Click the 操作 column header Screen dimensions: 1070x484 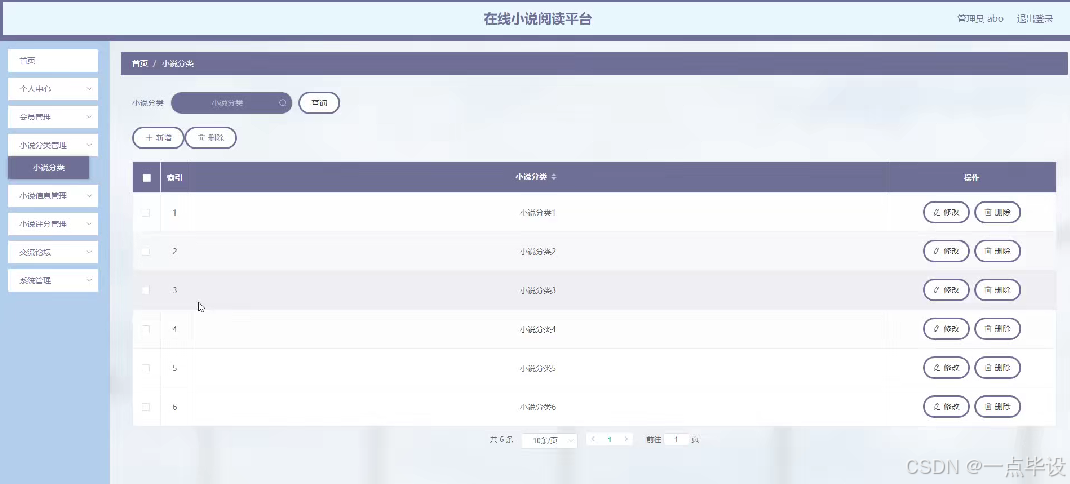[x=971, y=177]
